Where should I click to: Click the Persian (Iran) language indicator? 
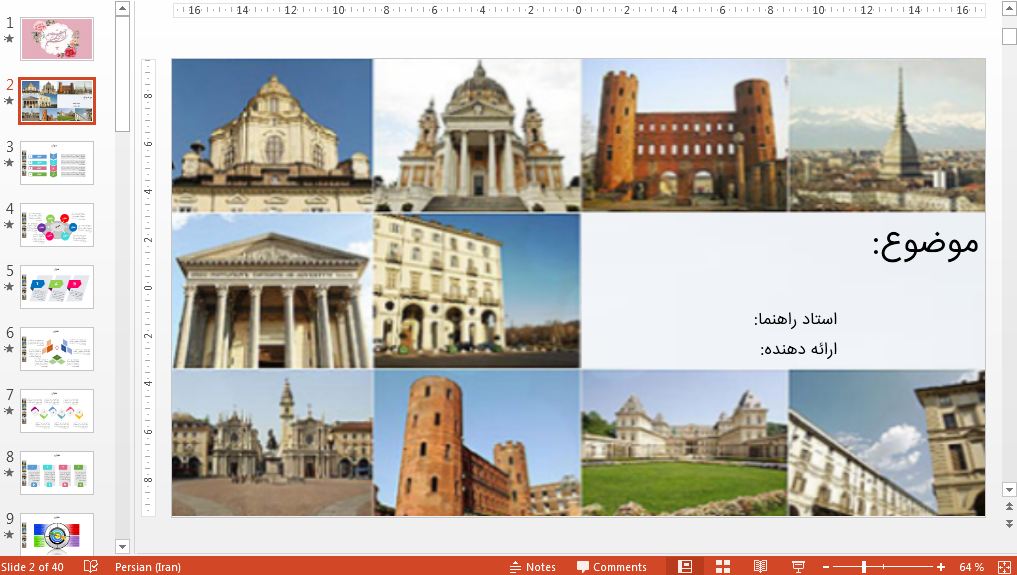coord(147,567)
